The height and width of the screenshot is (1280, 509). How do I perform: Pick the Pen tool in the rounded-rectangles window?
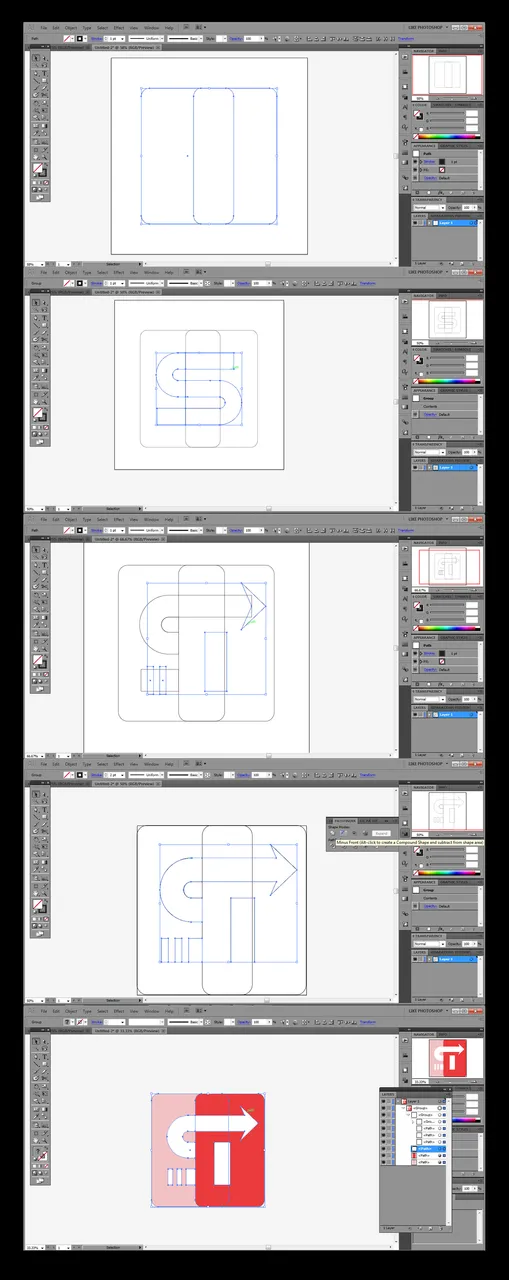(x=36, y=73)
